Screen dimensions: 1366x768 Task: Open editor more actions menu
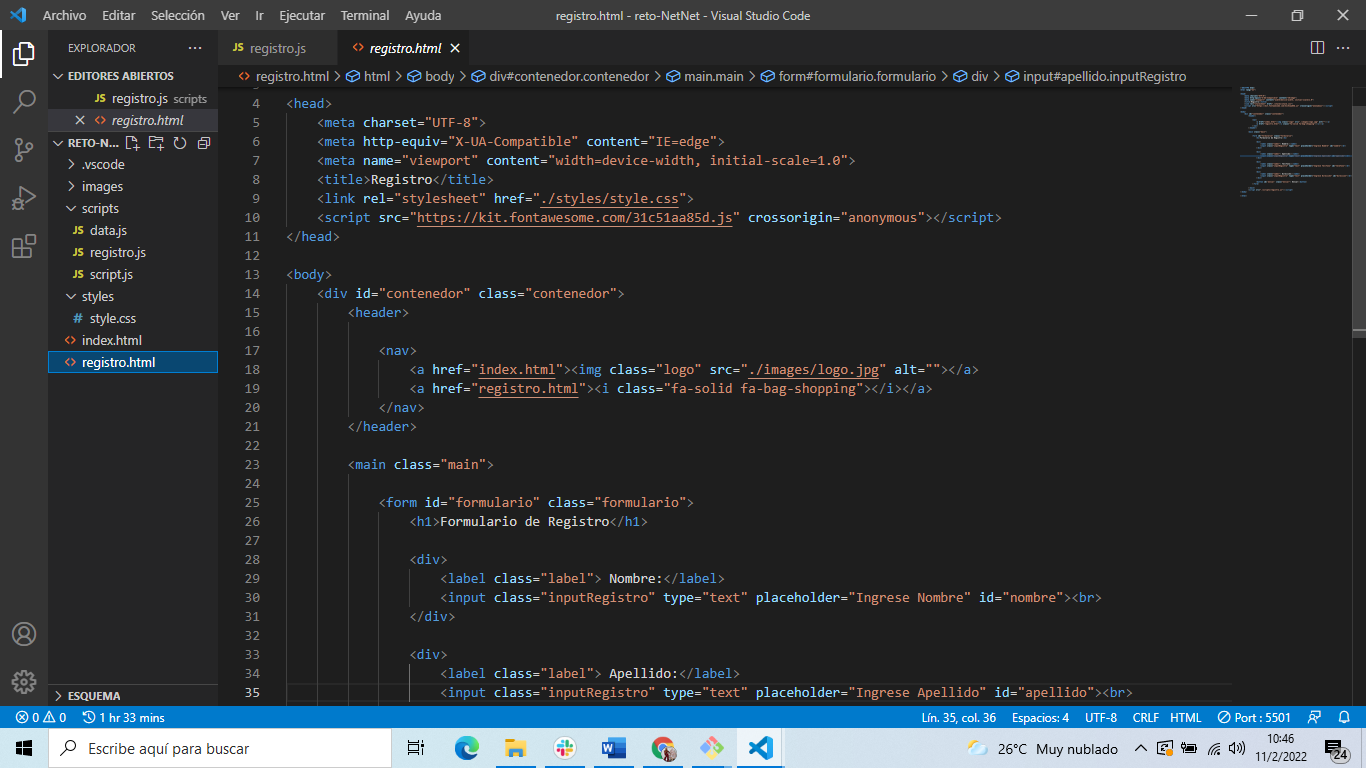[1344, 48]
